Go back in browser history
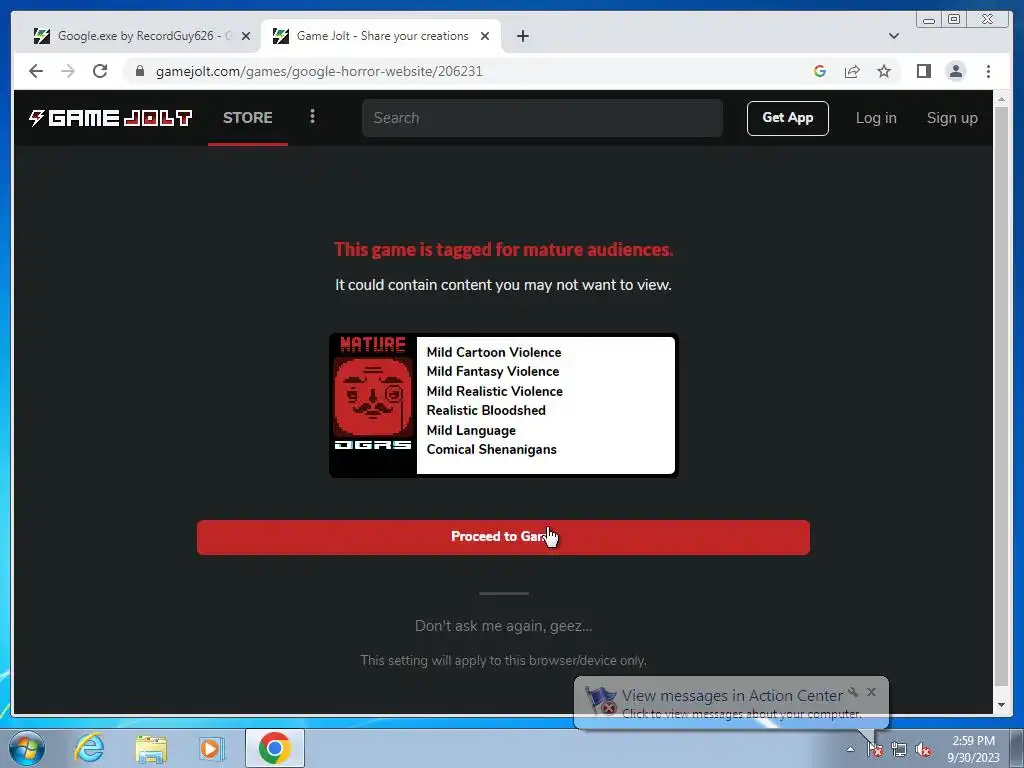The height and width of the screenshot is (768, 1024). pos(36,71)
